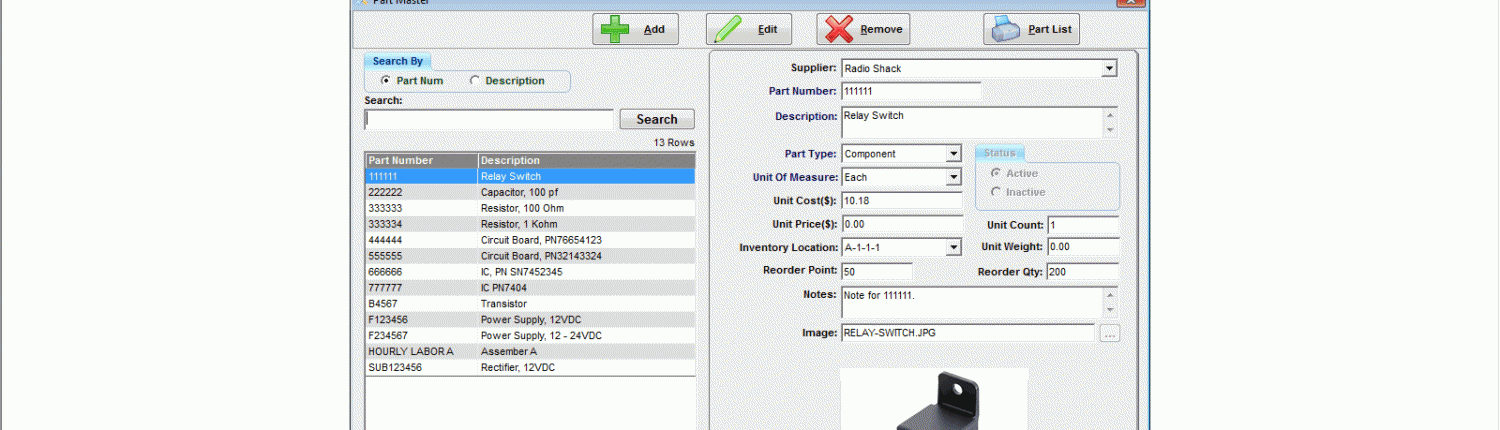Select the Transistor B4567 row
Viewport: 1500px width, 430px height.
530,304
